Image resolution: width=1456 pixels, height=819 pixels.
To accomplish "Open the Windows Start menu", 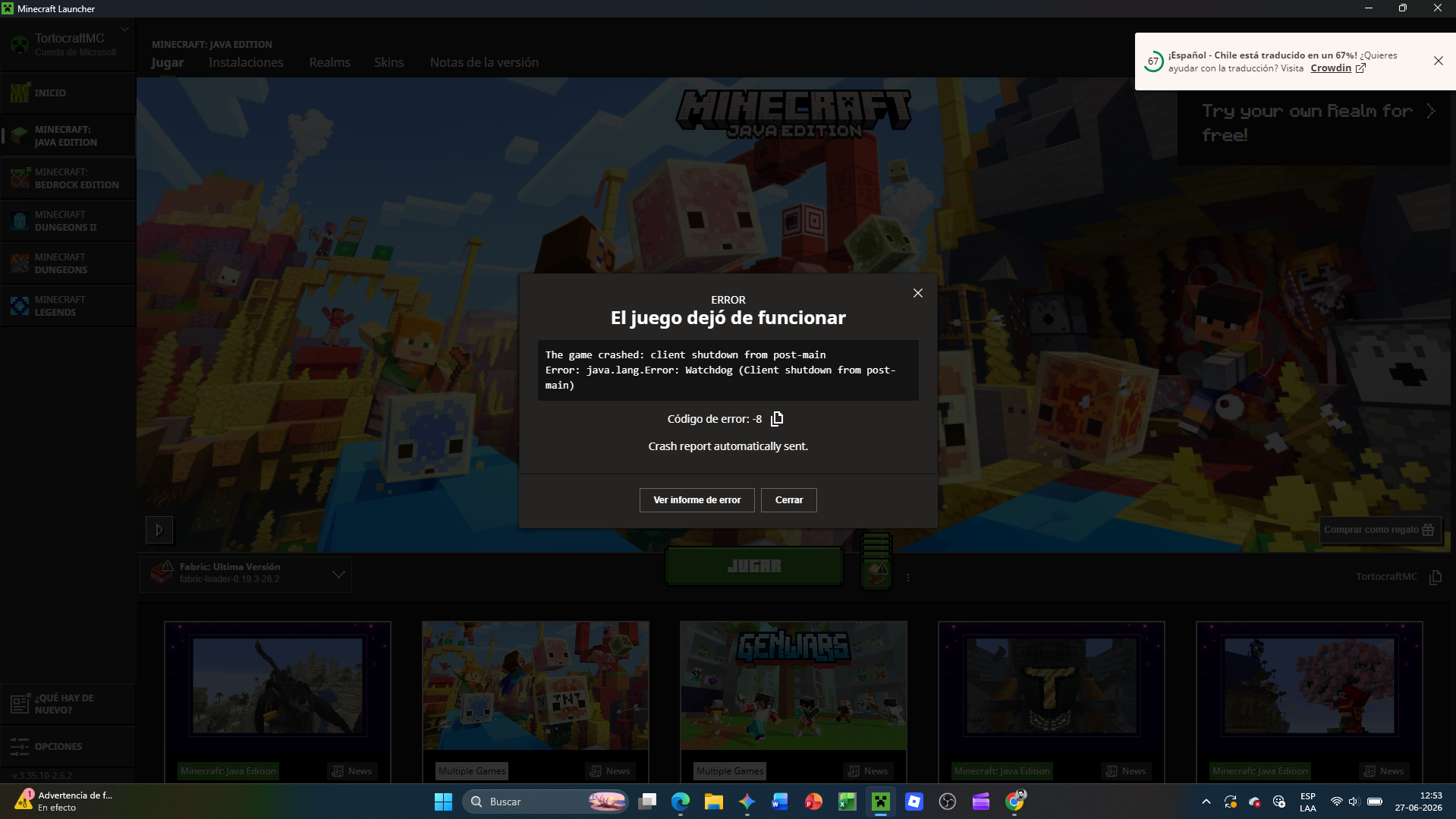I will pyautogui.click(x=443, y=802).
